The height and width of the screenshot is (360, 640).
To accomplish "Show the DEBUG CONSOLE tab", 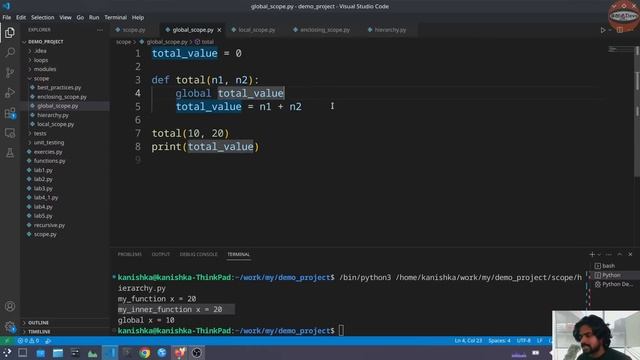I will point(198,254).
